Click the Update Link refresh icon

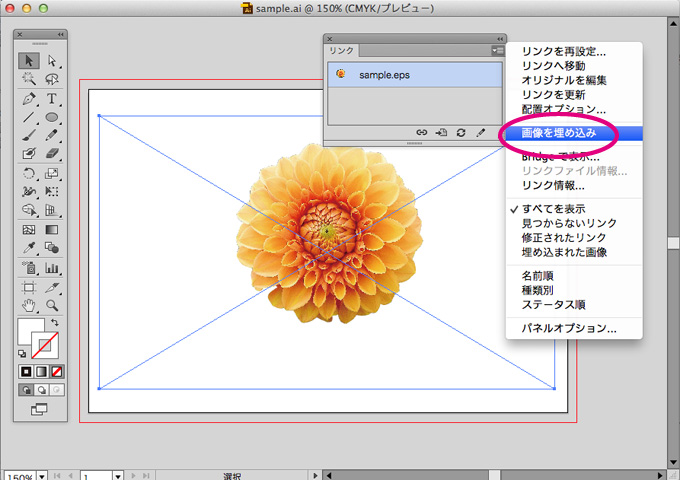(x=460, y=132)
